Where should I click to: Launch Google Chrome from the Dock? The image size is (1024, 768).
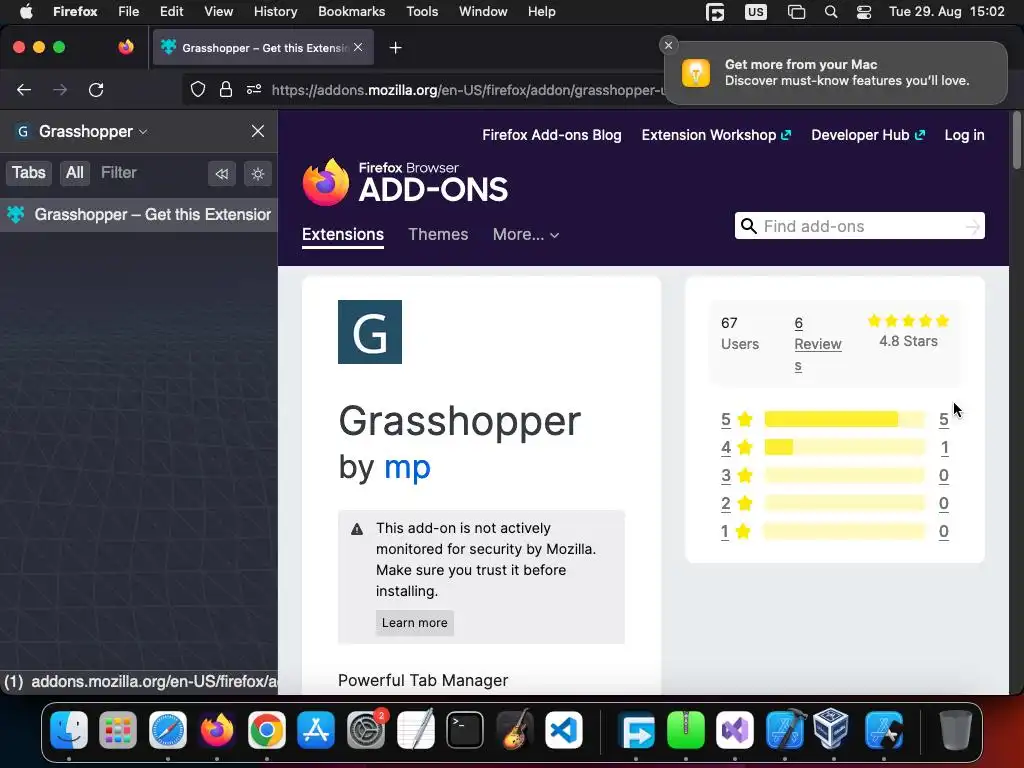pyautogui.click(x=267, y=729)
